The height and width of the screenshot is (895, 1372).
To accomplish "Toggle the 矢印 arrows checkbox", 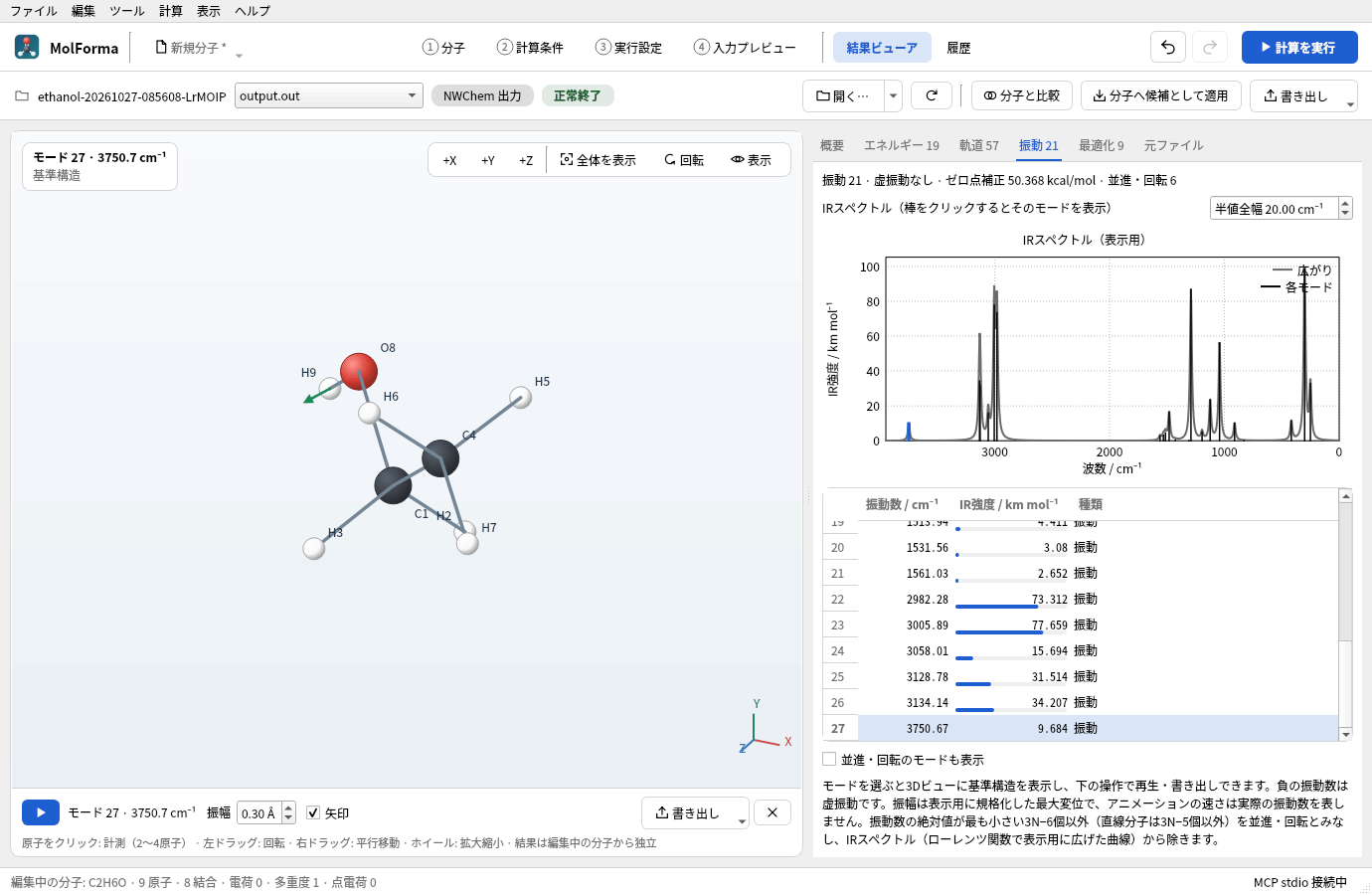I will 313,812.
